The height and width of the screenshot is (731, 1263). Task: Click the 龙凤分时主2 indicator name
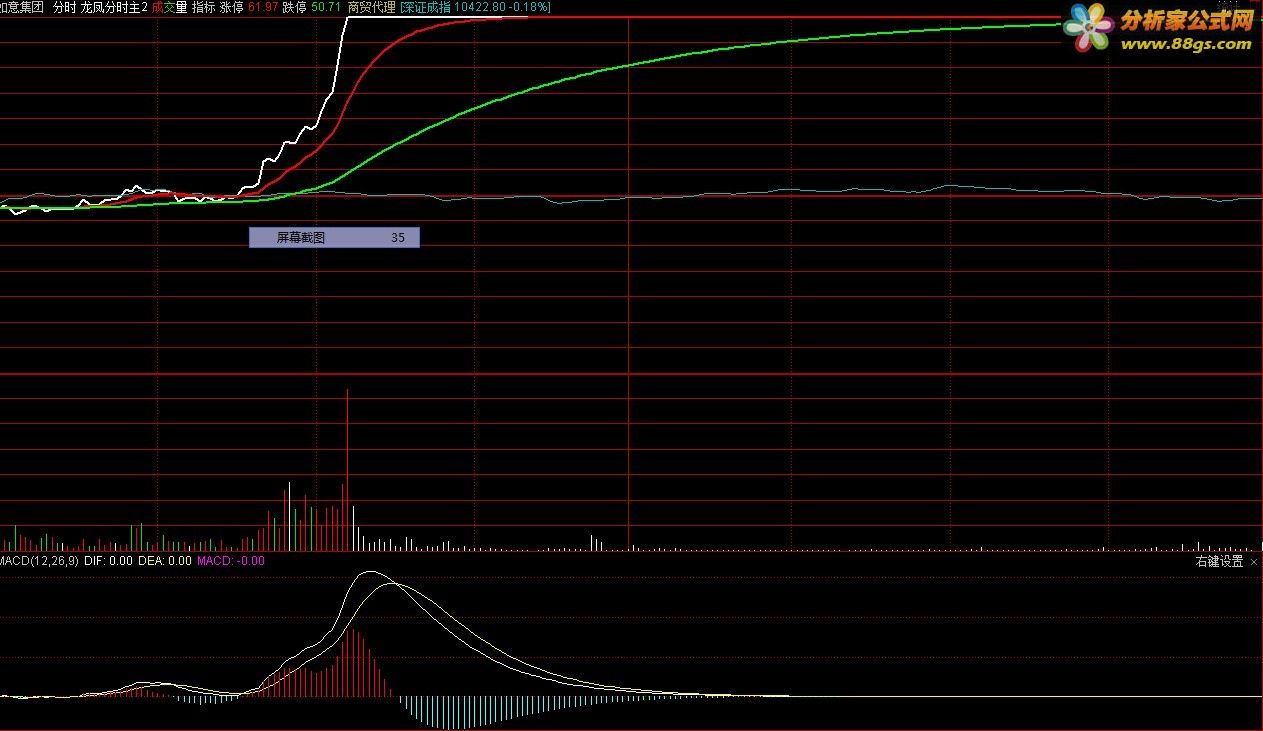[x=115, y=7]
